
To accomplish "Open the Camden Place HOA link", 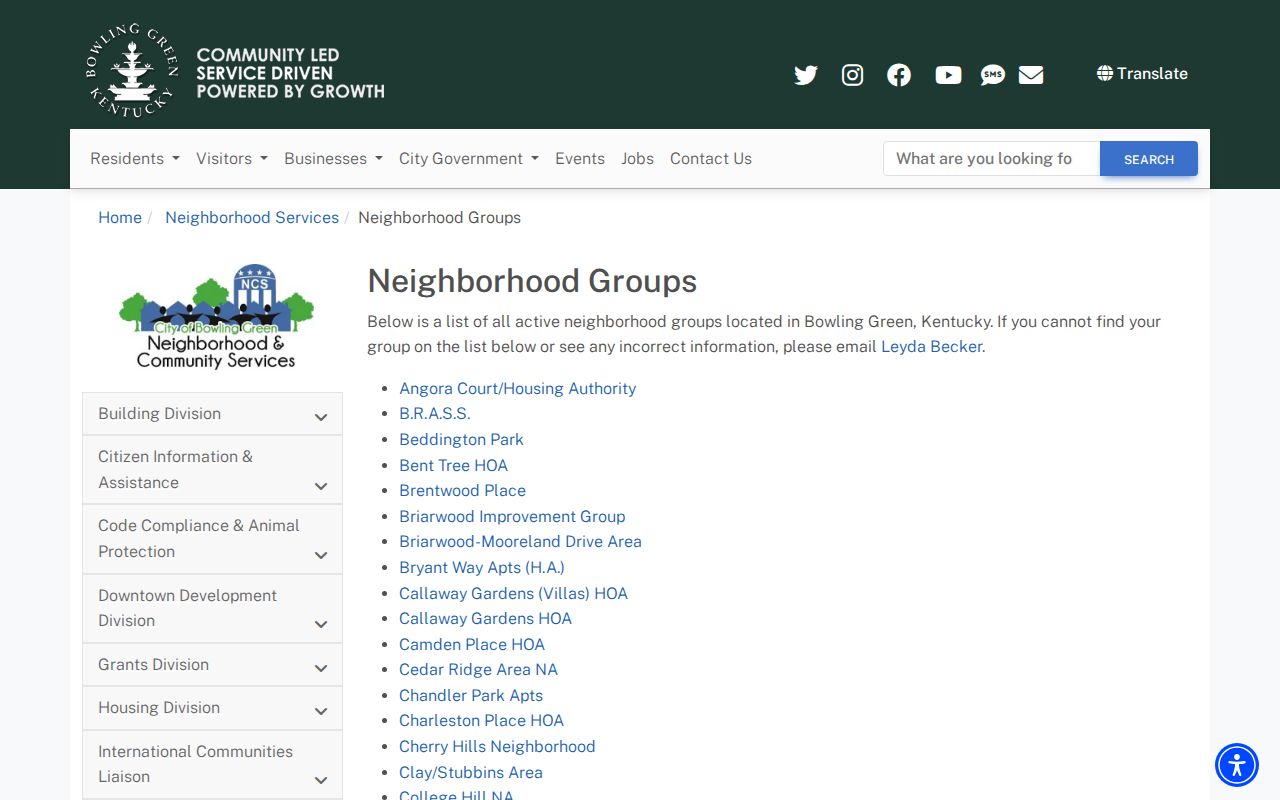I will (x=472, y=644).
